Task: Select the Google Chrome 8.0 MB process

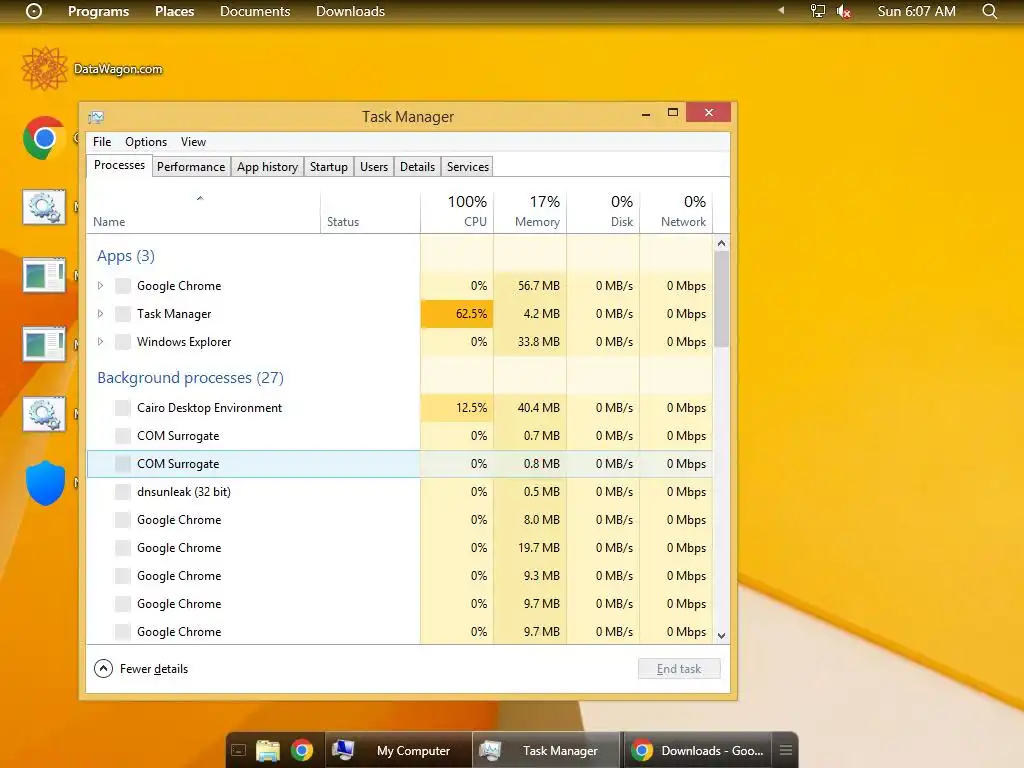Action: point(400,520)
